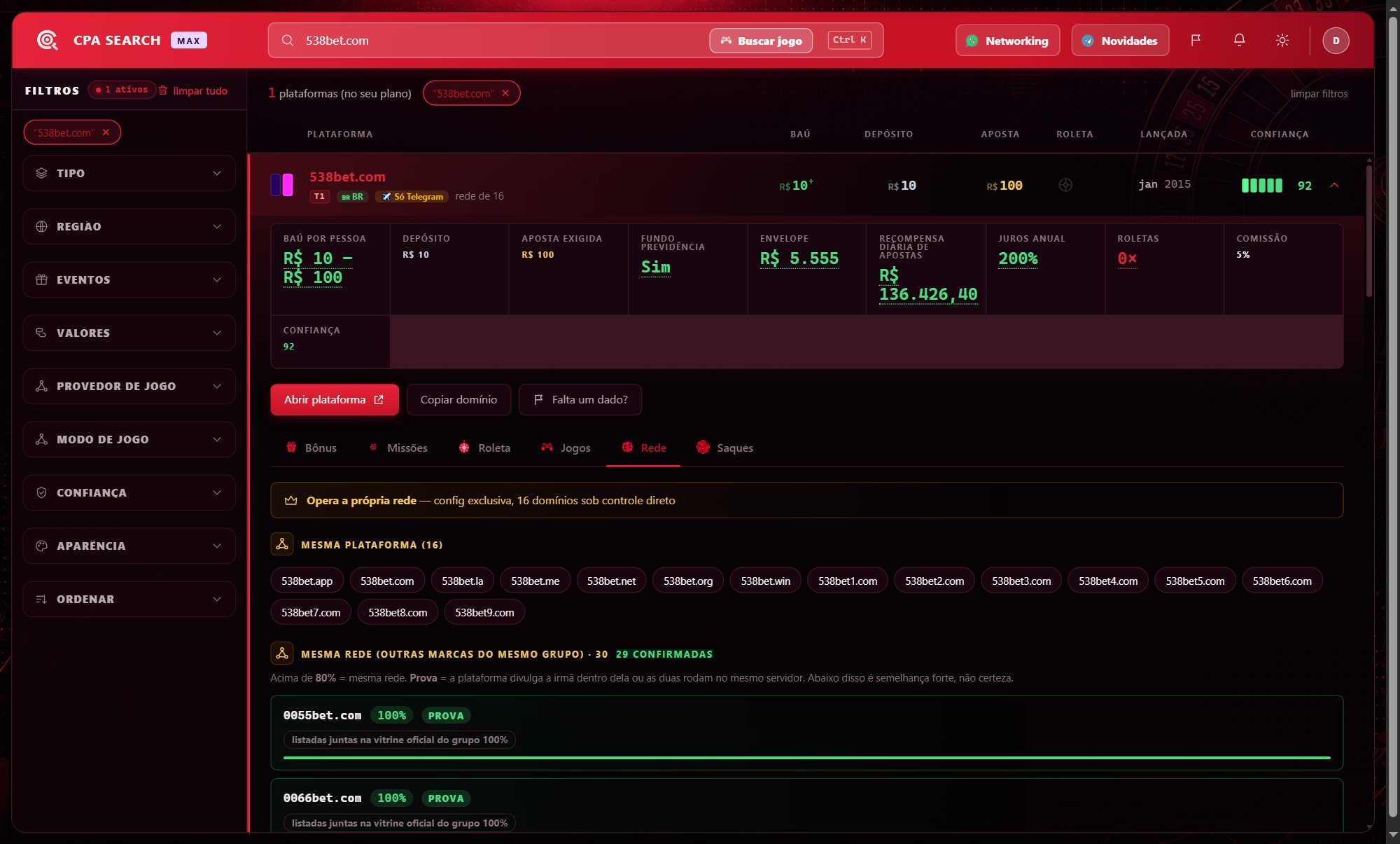Switch to the Saques tab

coord(724,448)
